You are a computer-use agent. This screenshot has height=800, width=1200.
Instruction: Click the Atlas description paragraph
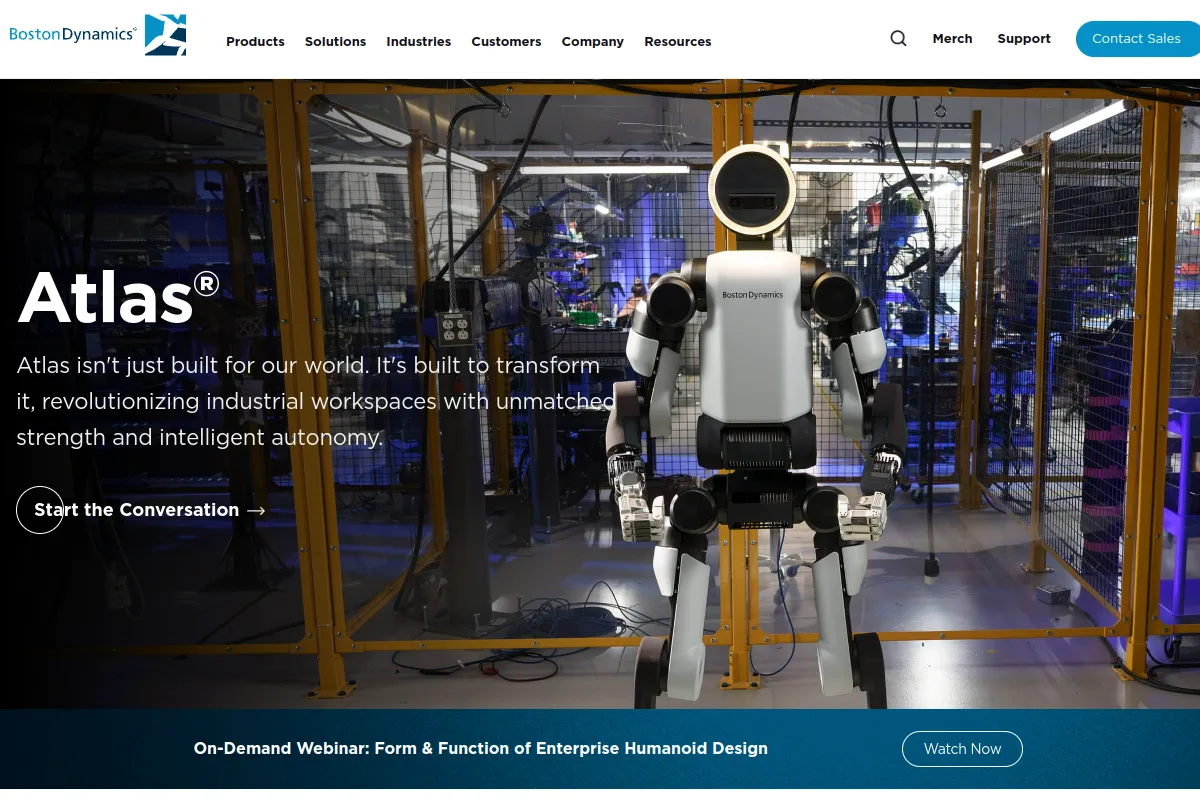tap(316, 401)
